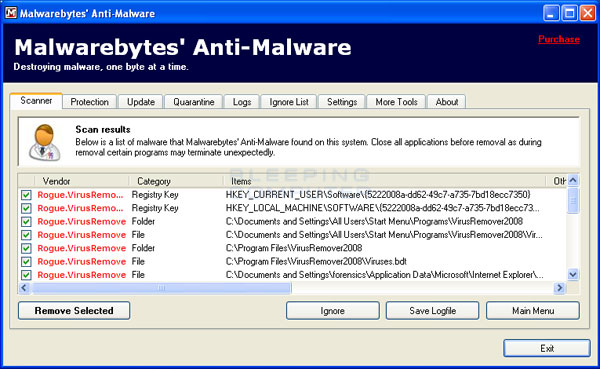Click the results list scroll up arrow
Screen dimensions: 600x369
coord(573,180)
